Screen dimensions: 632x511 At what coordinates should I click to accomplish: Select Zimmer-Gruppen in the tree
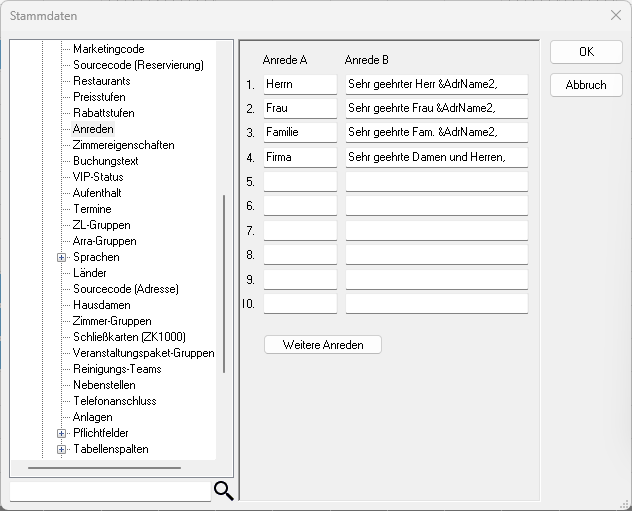tap(112, 321)
